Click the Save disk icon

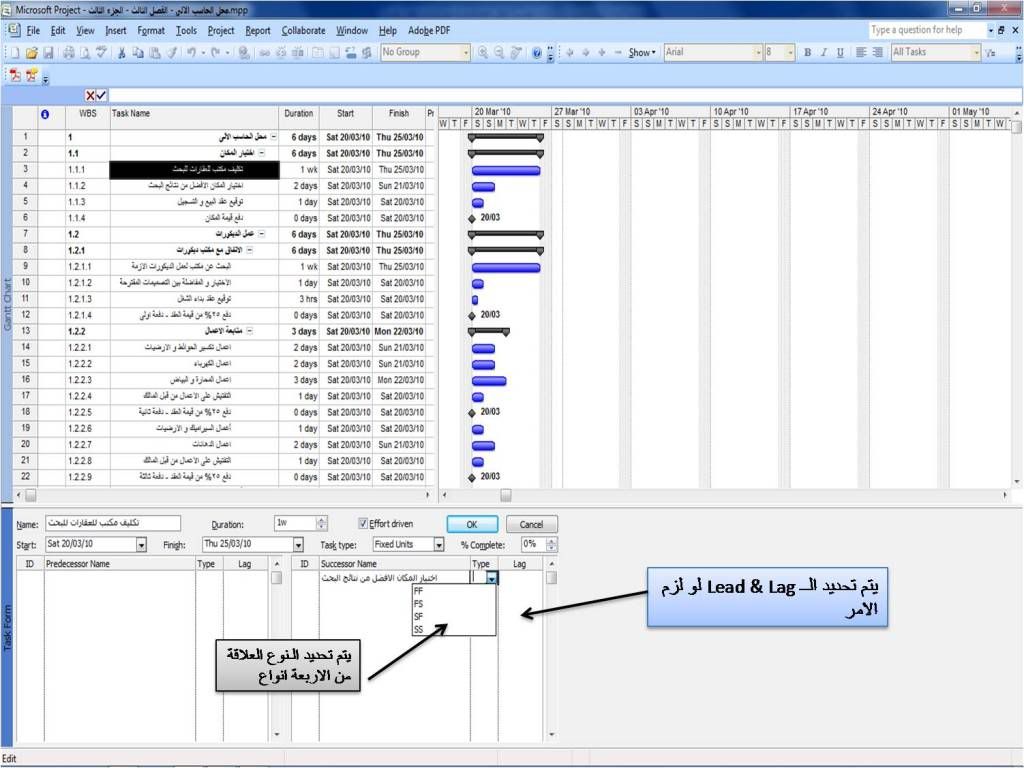coord(48,53)
